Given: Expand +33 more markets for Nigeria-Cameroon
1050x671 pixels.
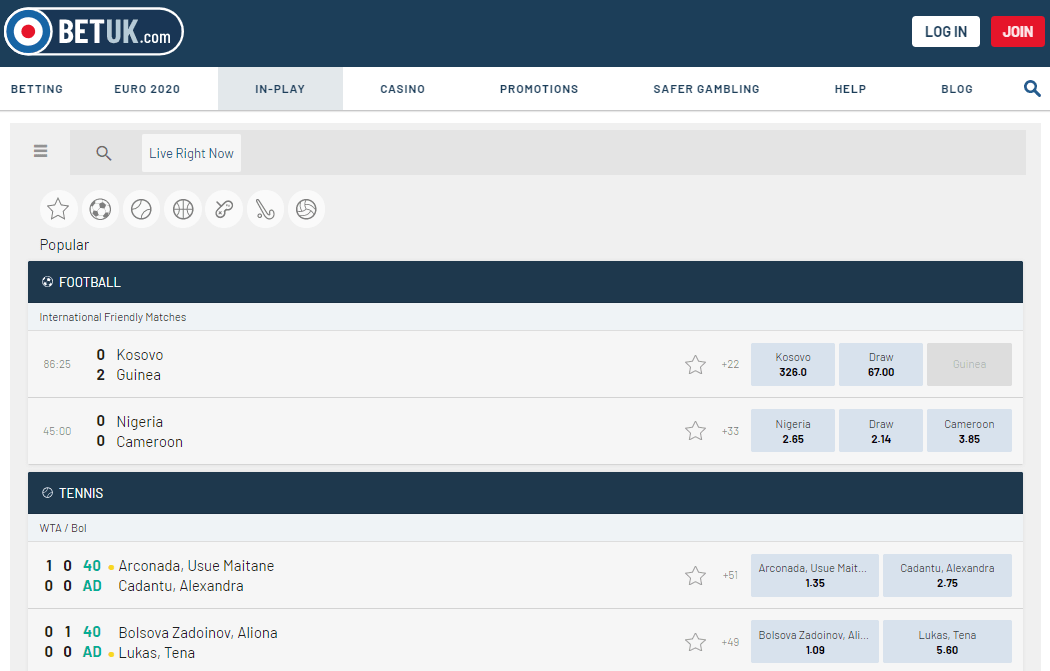Looking at the screenshot, I should pos(730,432).
